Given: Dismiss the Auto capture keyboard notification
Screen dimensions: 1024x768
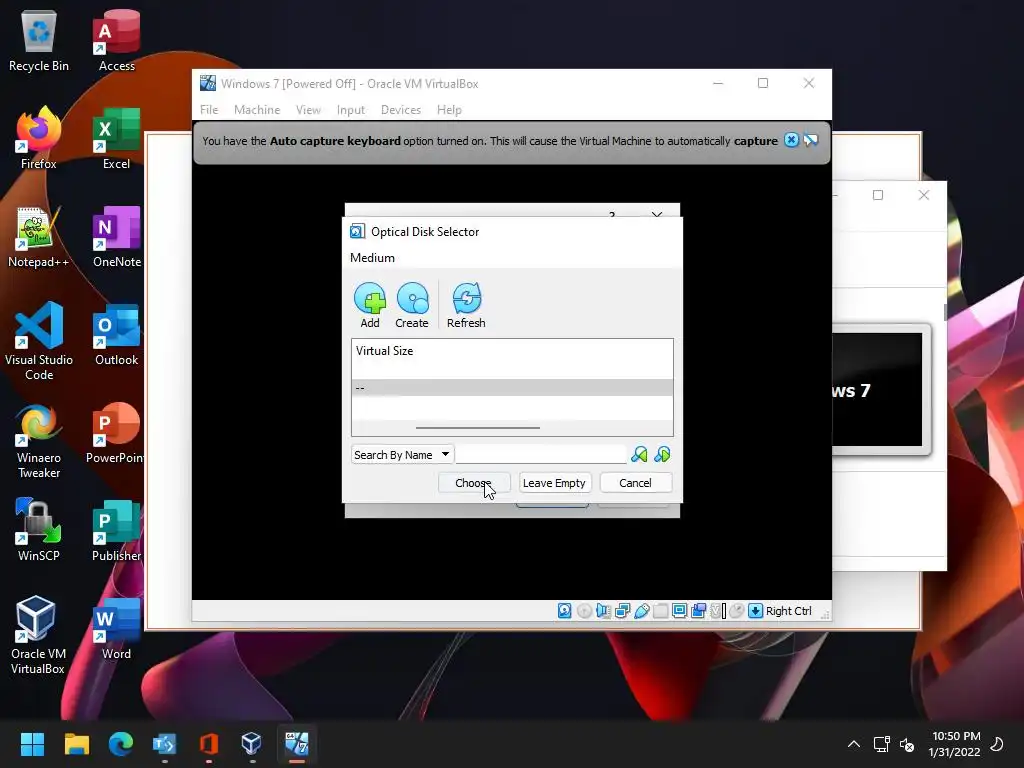Looking at the screenshot, I should (791, 140).
